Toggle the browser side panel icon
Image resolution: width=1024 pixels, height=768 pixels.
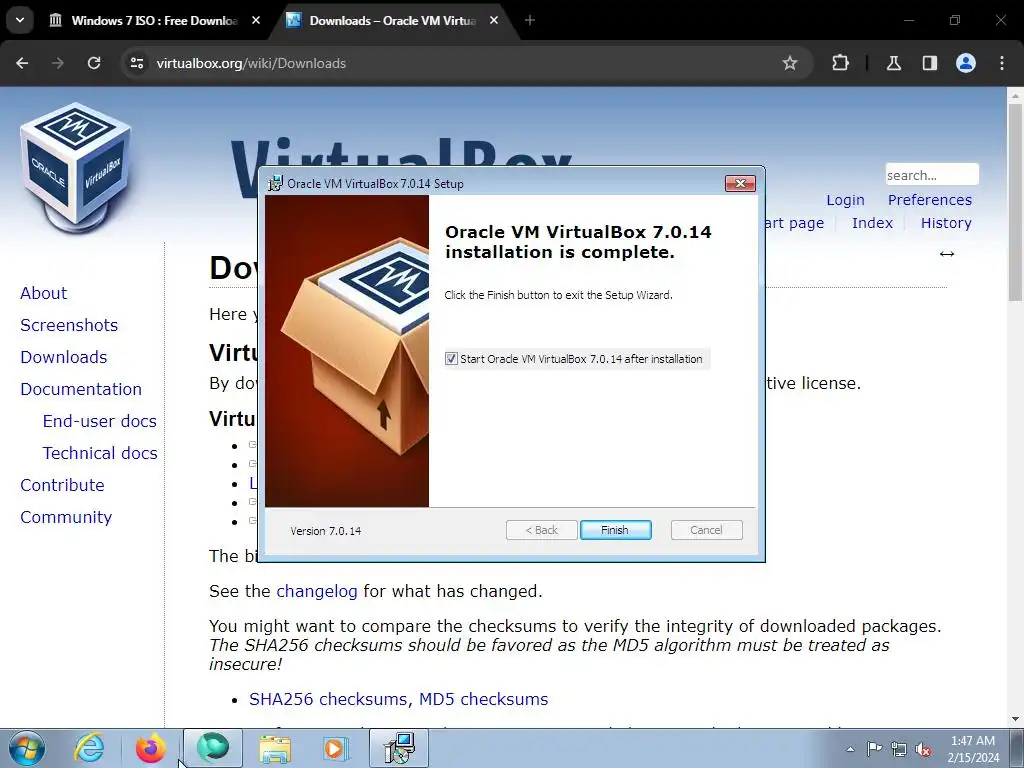pyautogui.click(x=929, y=63)
